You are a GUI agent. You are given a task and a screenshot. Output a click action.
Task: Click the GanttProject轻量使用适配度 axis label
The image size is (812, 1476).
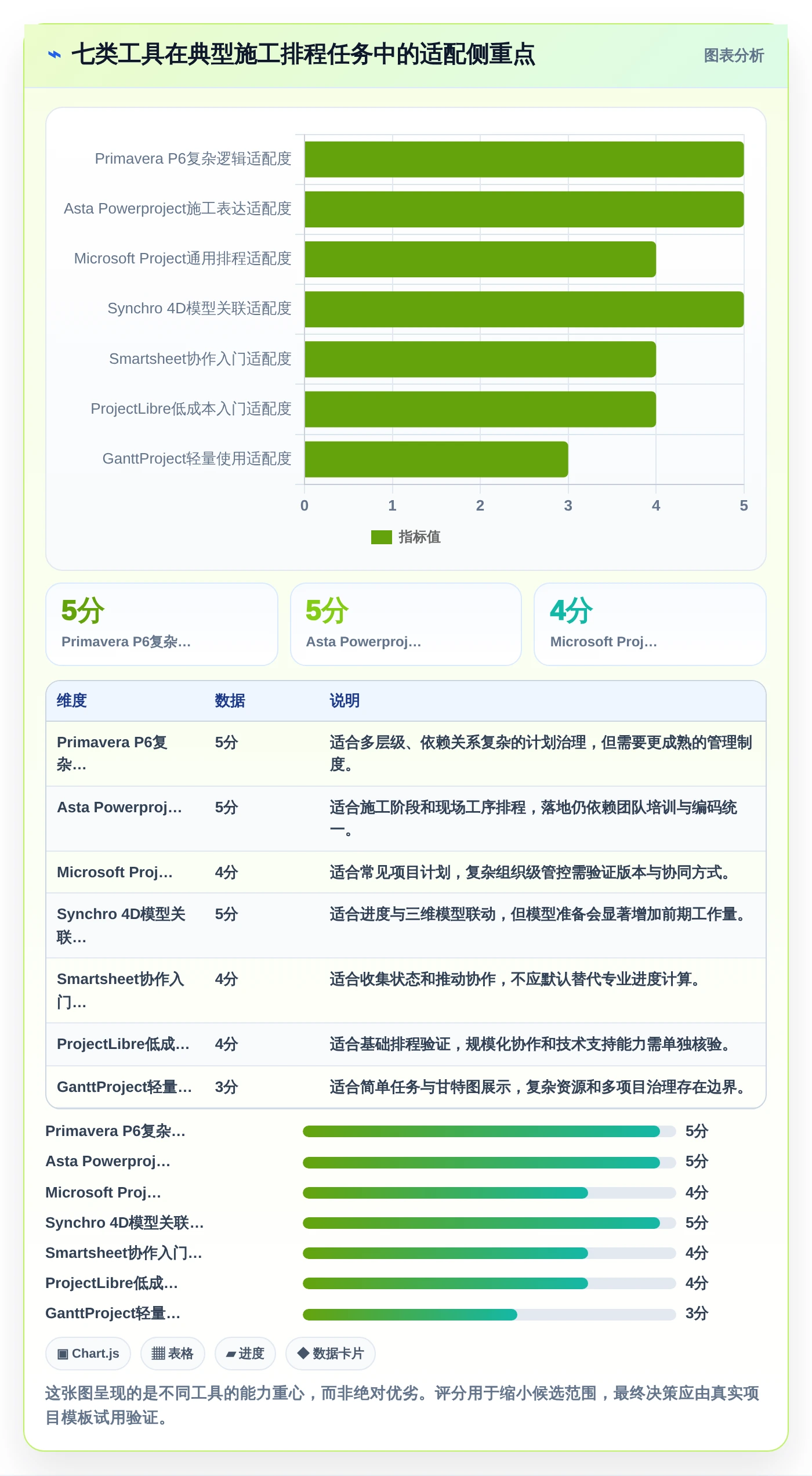click(197, 459)
